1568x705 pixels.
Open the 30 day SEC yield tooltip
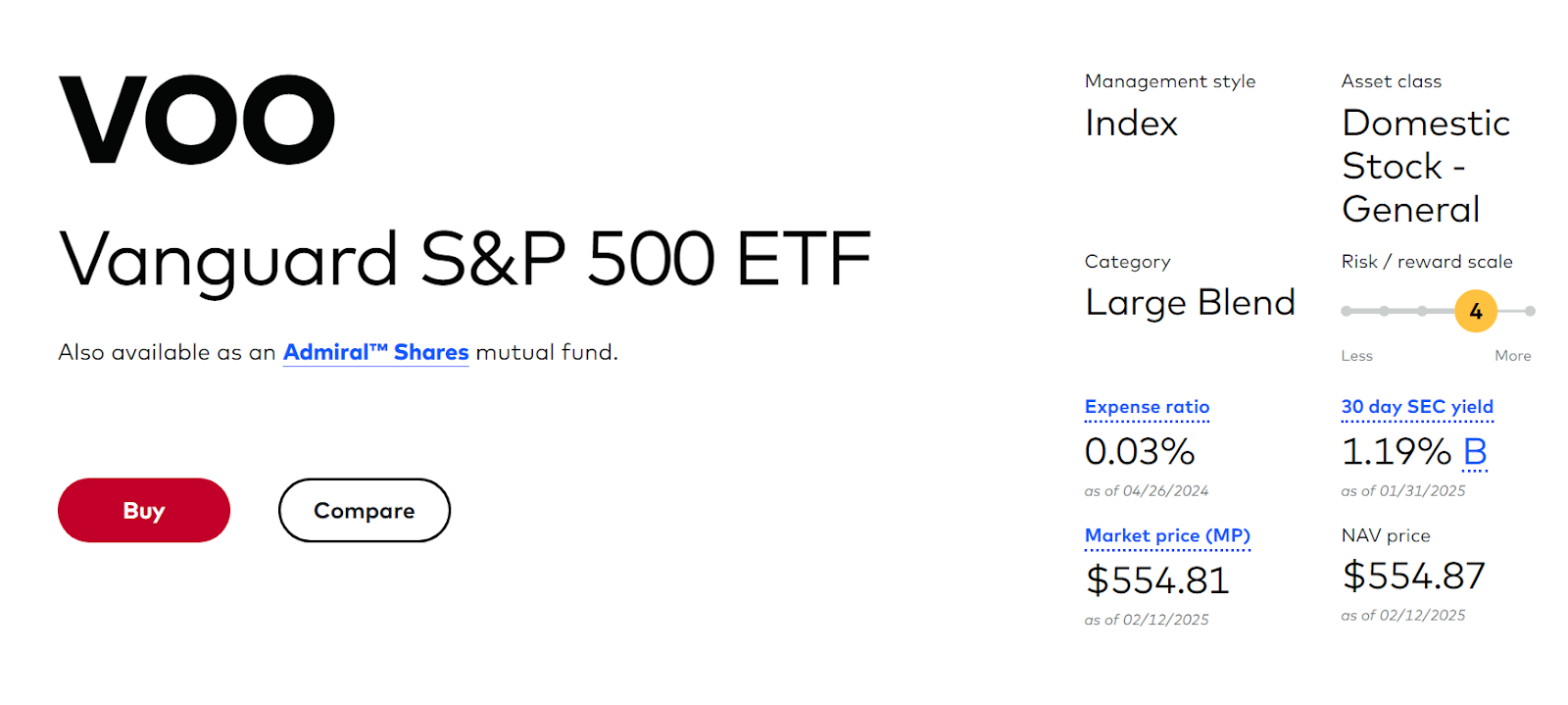tap(1416, 407)
